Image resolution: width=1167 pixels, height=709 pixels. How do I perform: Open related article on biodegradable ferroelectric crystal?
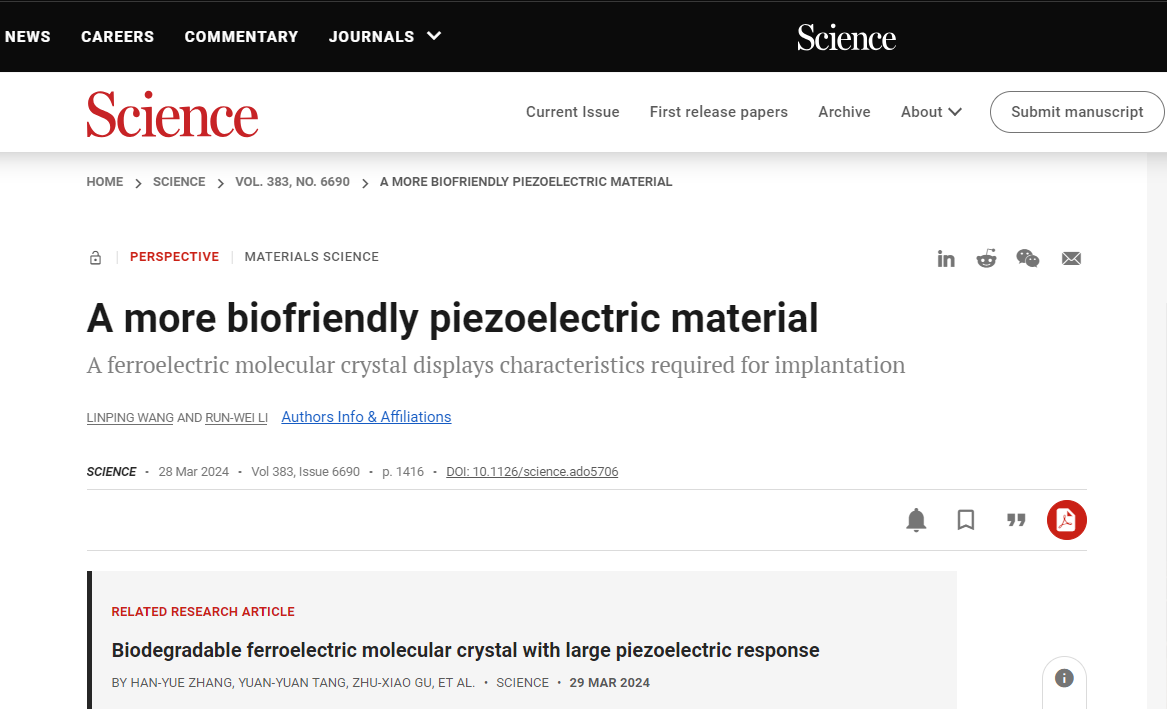(465, 651)
